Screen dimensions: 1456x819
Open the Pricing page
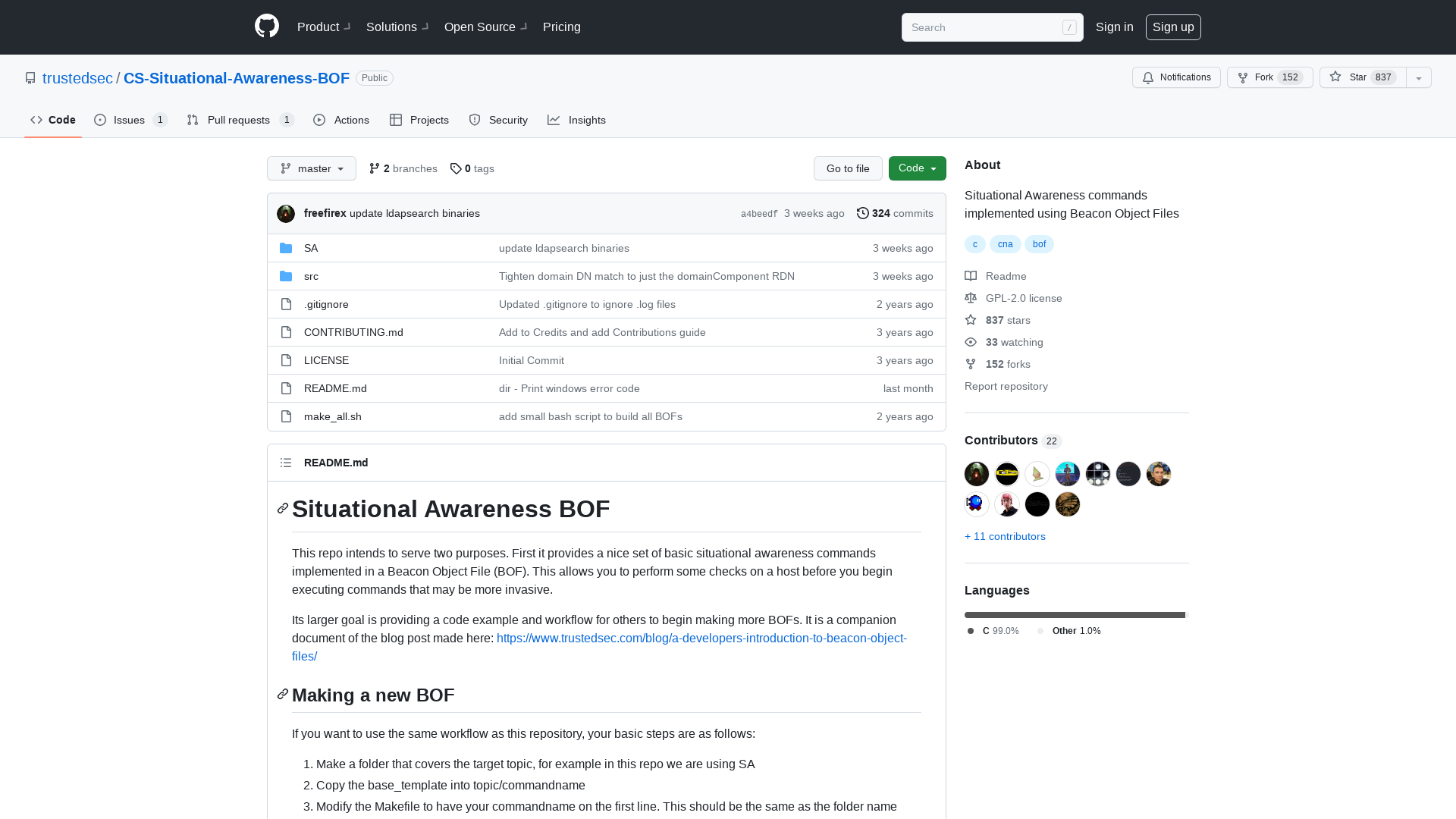(562, 27)
